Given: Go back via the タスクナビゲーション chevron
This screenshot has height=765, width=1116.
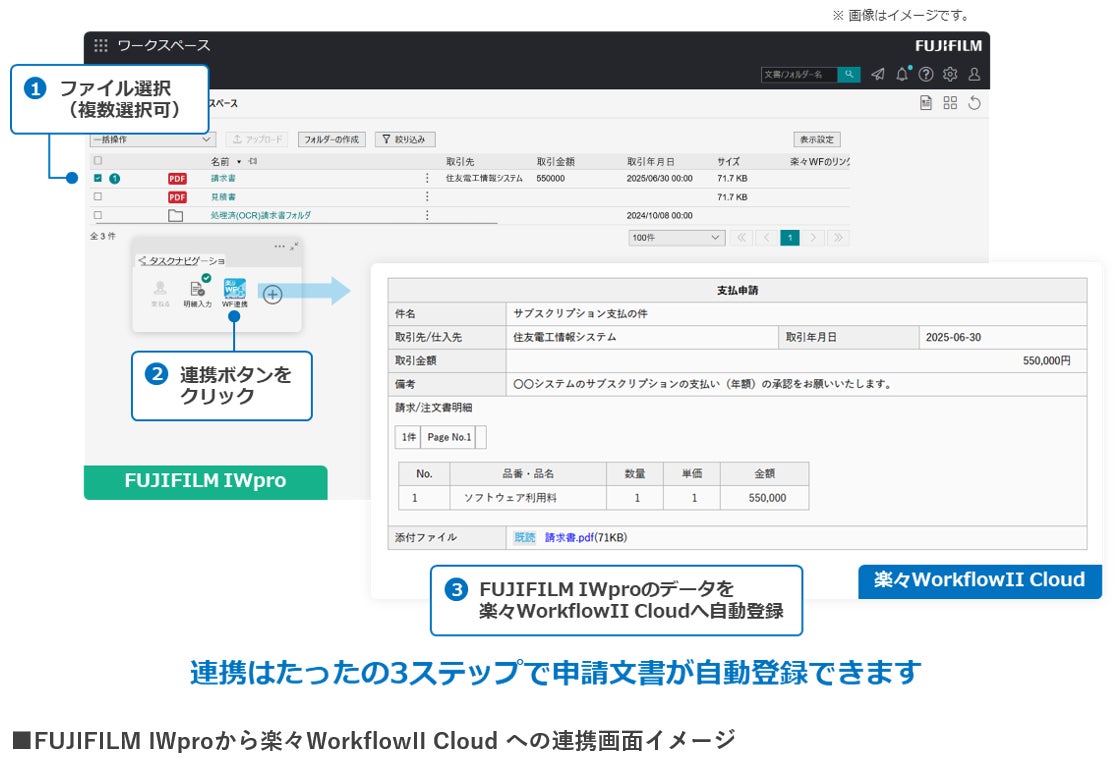Looking at the screenshot, I should click(x=142, y=260).
